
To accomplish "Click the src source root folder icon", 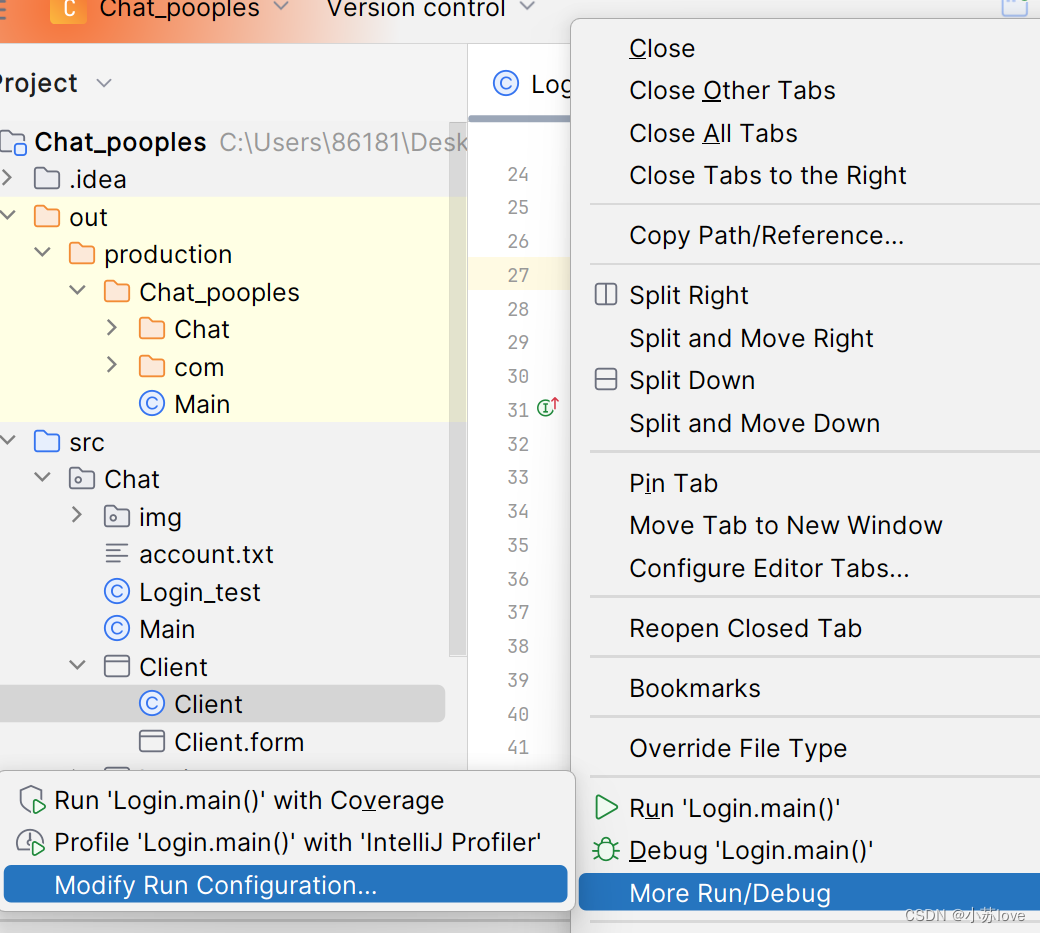I will click(46, 441).
